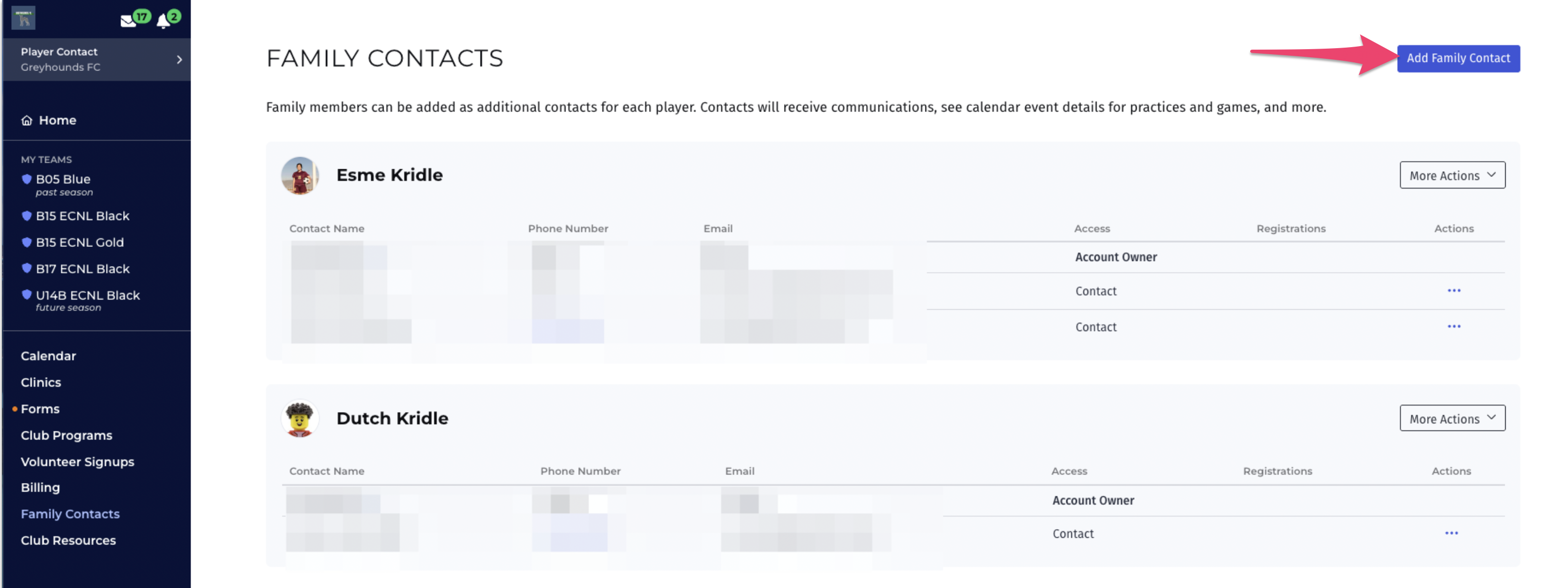Expand the Player Contact Greyhounds FC switcher

(97, 60)
